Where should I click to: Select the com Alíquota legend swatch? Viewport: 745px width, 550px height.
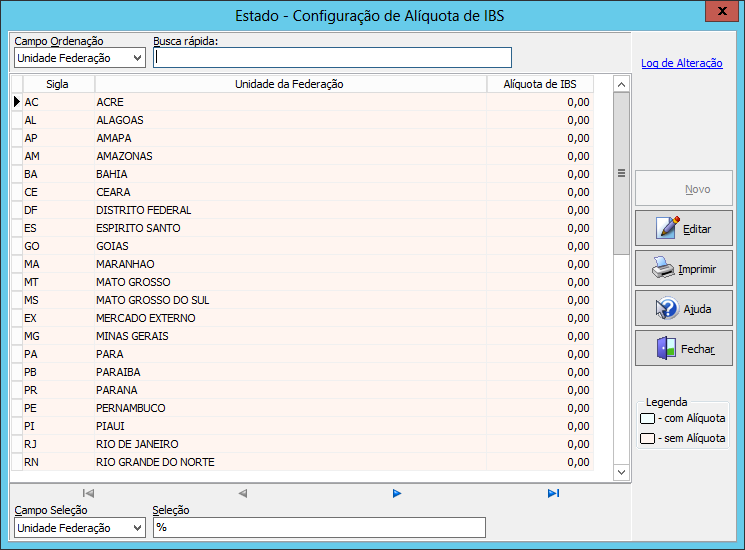tap(648, 419)
